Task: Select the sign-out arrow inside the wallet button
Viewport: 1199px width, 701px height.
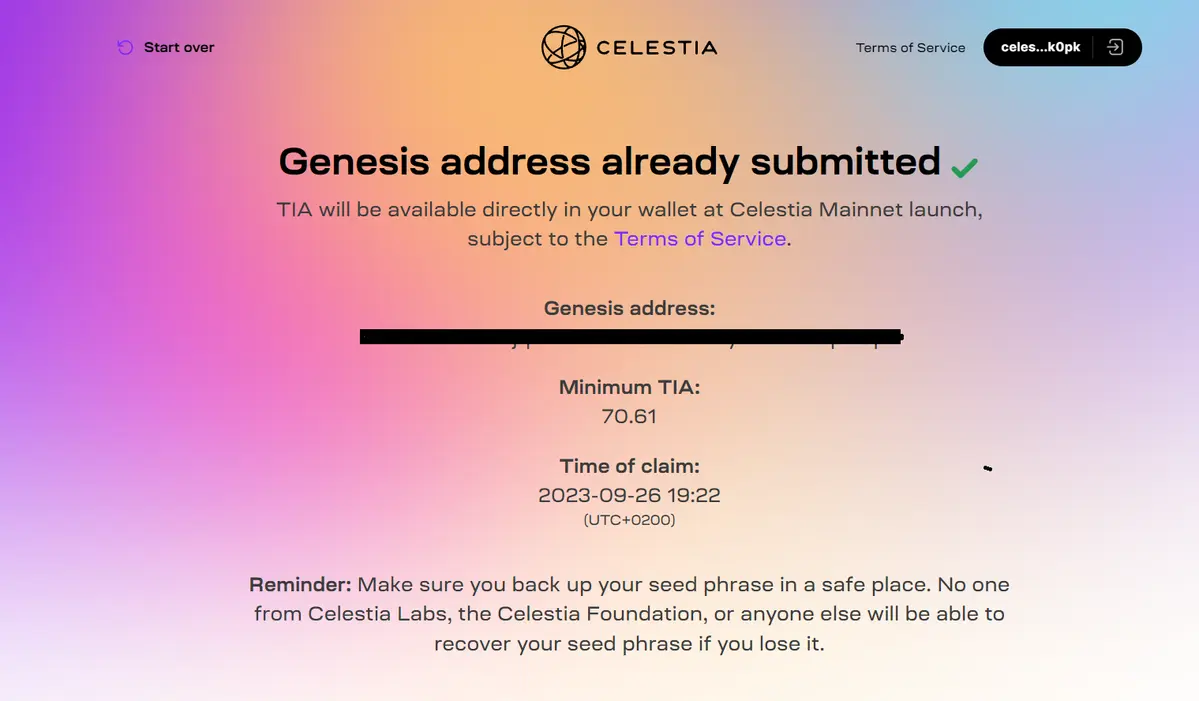Action: 1115,47
